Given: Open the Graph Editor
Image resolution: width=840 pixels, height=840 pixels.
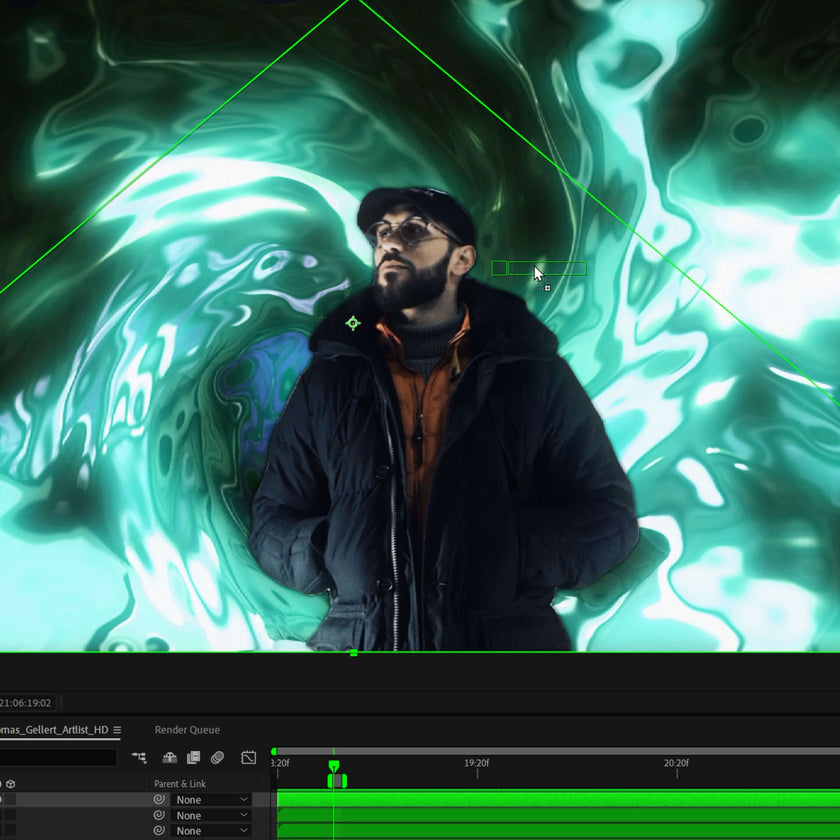Looking at the screenshot, I should pos(248,755).
